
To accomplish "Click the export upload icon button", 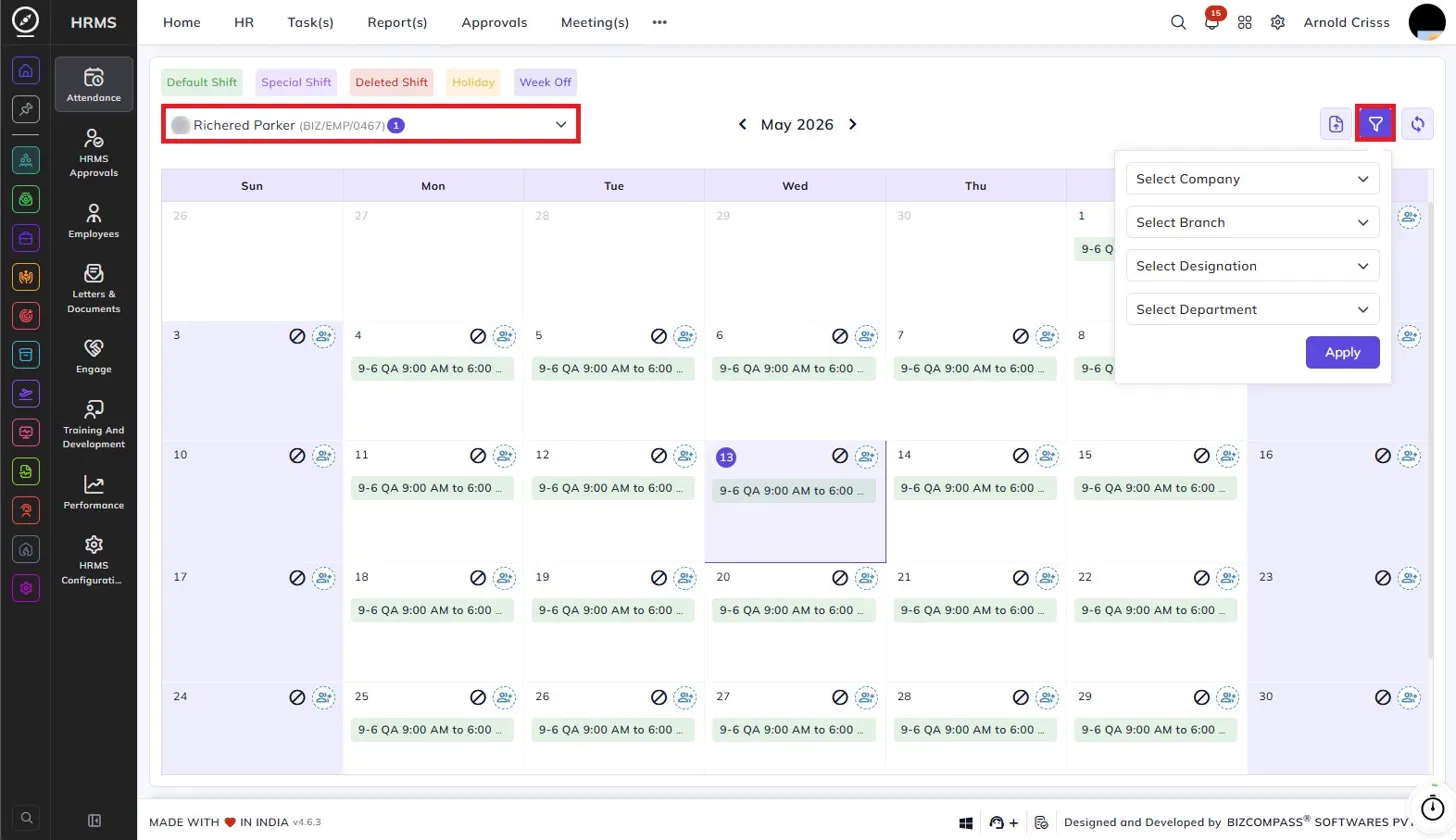I will pyautogui.click(x=1335, y=124).
